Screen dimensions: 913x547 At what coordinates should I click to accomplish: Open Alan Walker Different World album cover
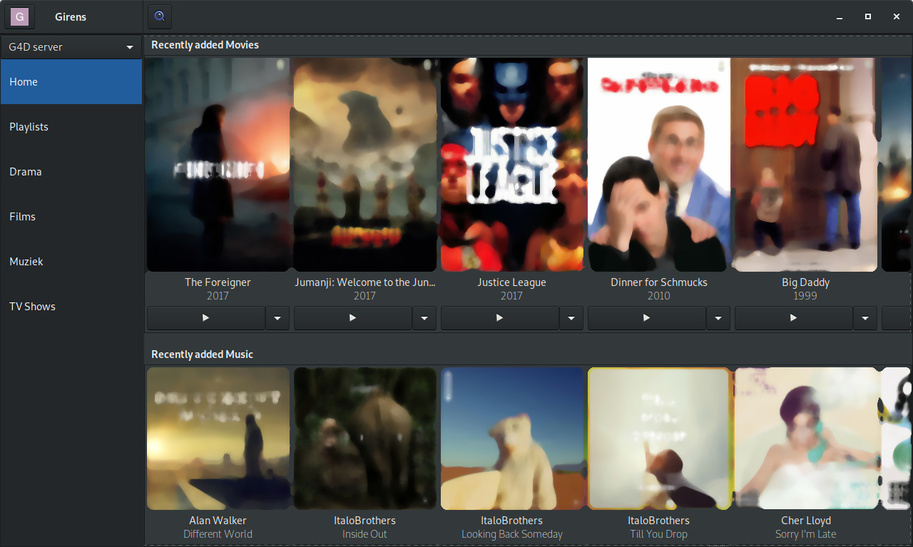click(x=218, y=438)
